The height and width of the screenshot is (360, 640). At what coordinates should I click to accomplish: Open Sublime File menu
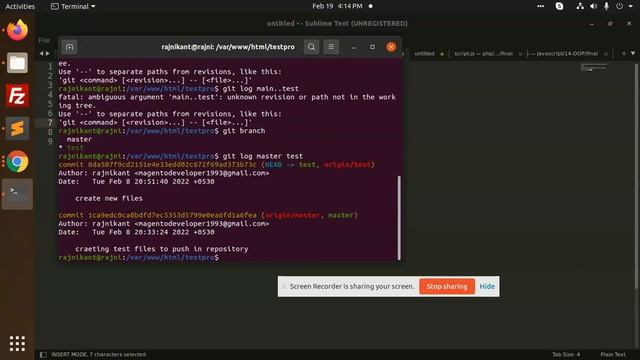[44, 40]
